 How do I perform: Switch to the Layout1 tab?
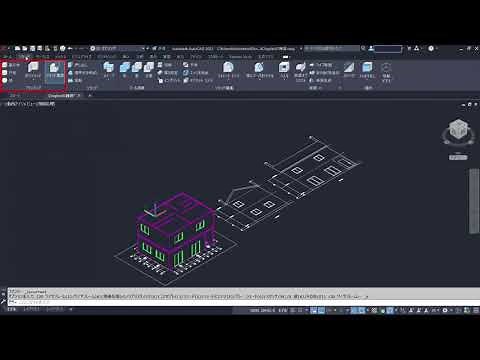pyautogui.click(x=31, y=309)
